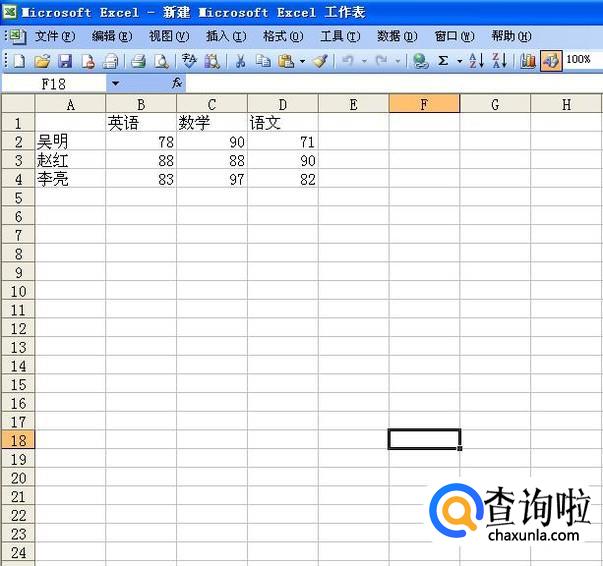Viewport: 603px width, 566px height.
Task: Click the Select All corner button
Action: pyautogui.click(x=18, y=104)
